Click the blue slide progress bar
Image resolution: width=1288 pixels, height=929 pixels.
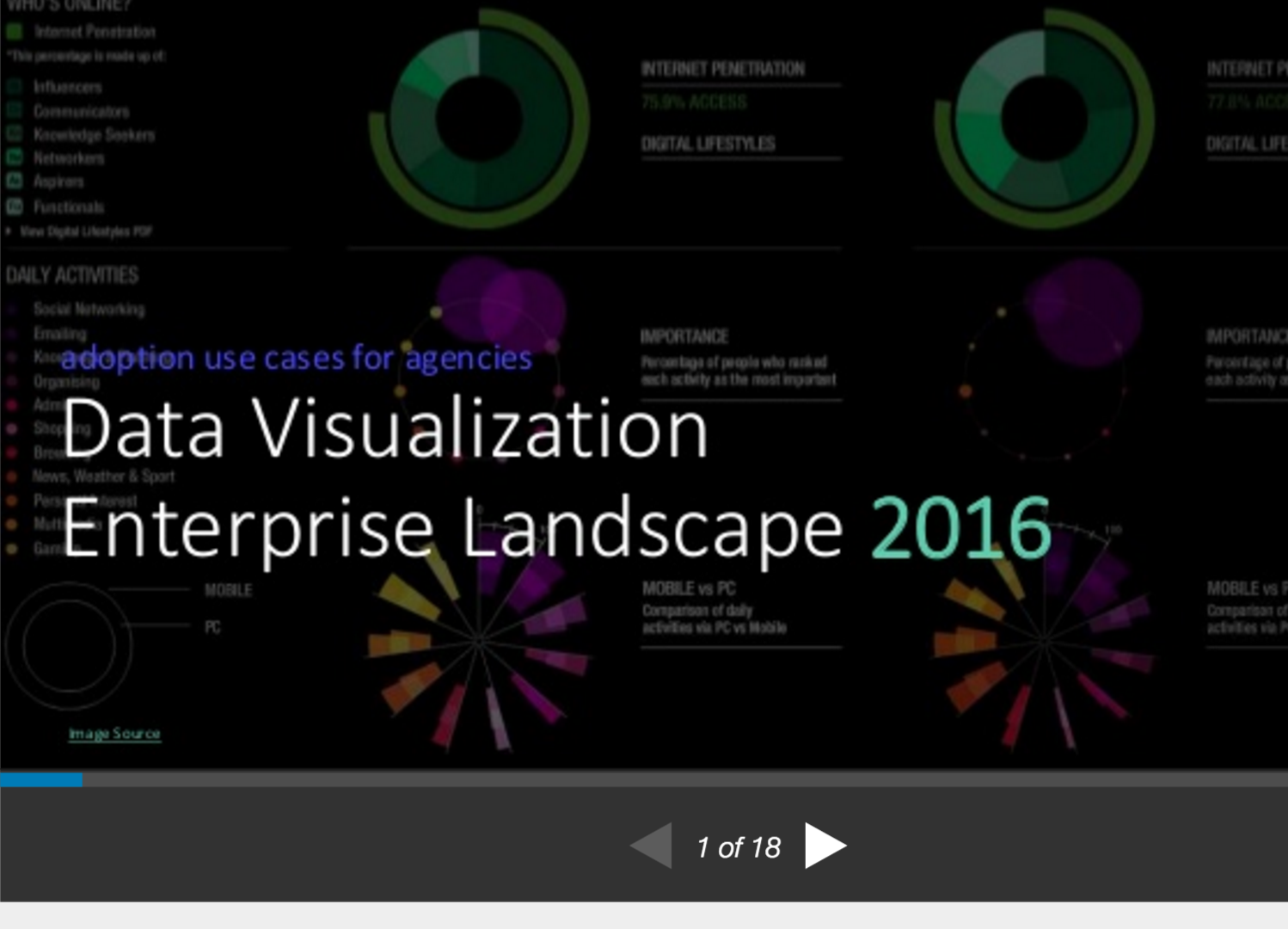click(x=41, y=780)
